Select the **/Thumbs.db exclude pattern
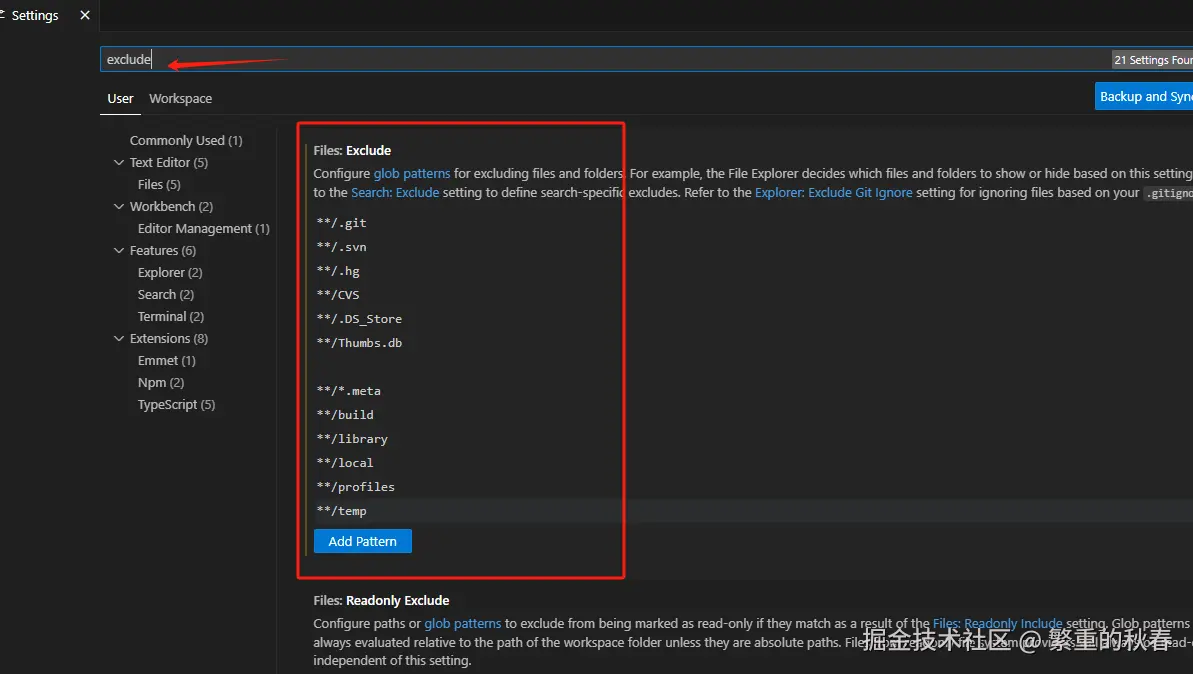 click(359, 343)
